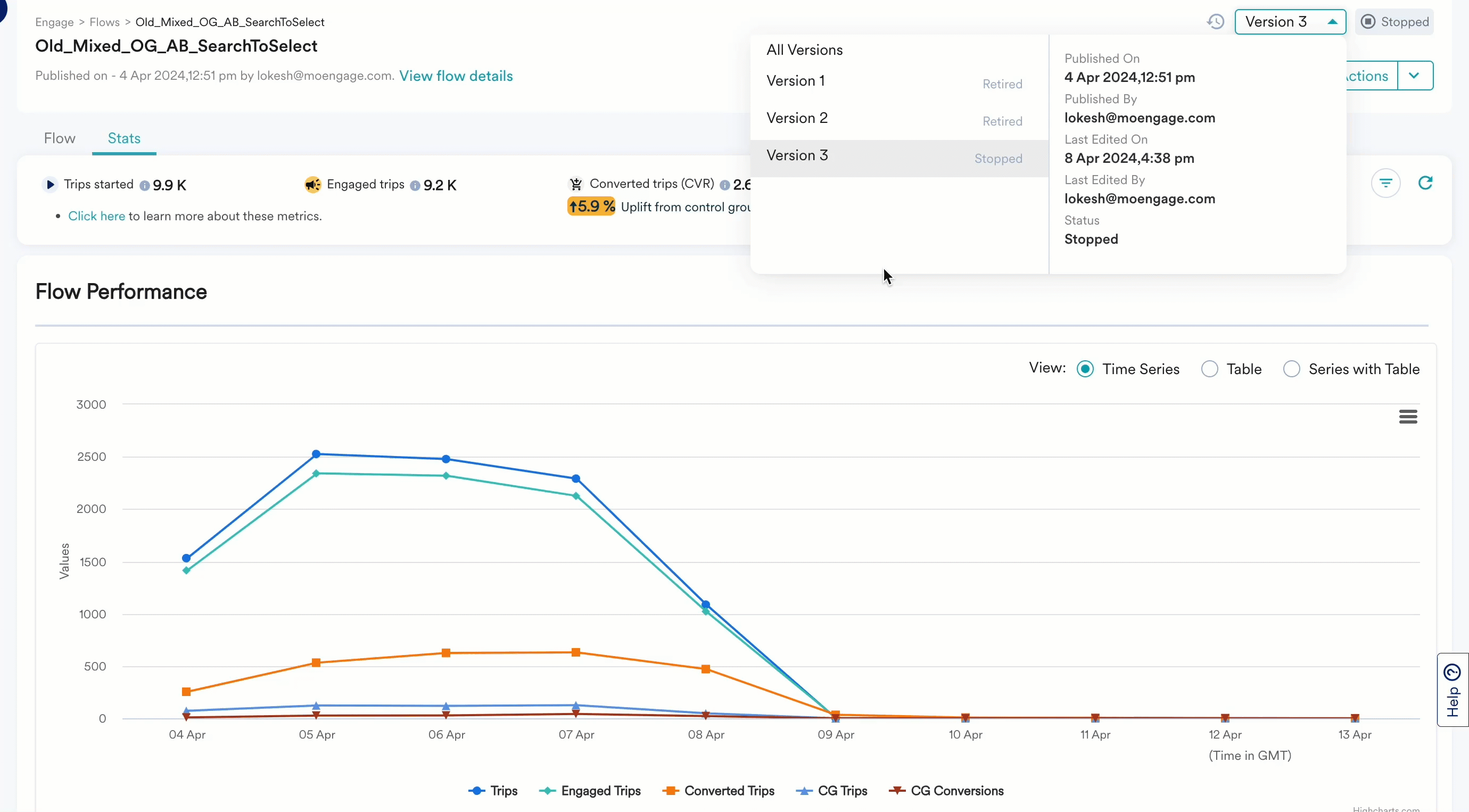The image size is (1469, 812).
Task: Click cart icon beside Converted trips
Action: (576, 184)
